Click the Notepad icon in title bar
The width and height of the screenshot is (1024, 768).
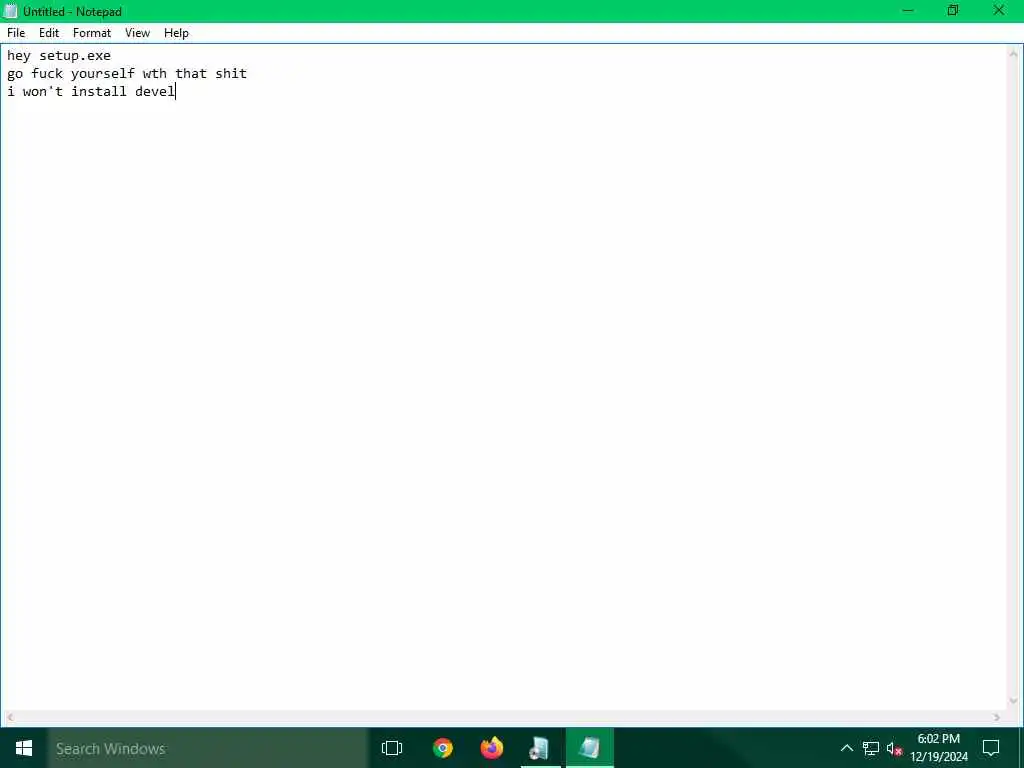[x=10, y=11]
